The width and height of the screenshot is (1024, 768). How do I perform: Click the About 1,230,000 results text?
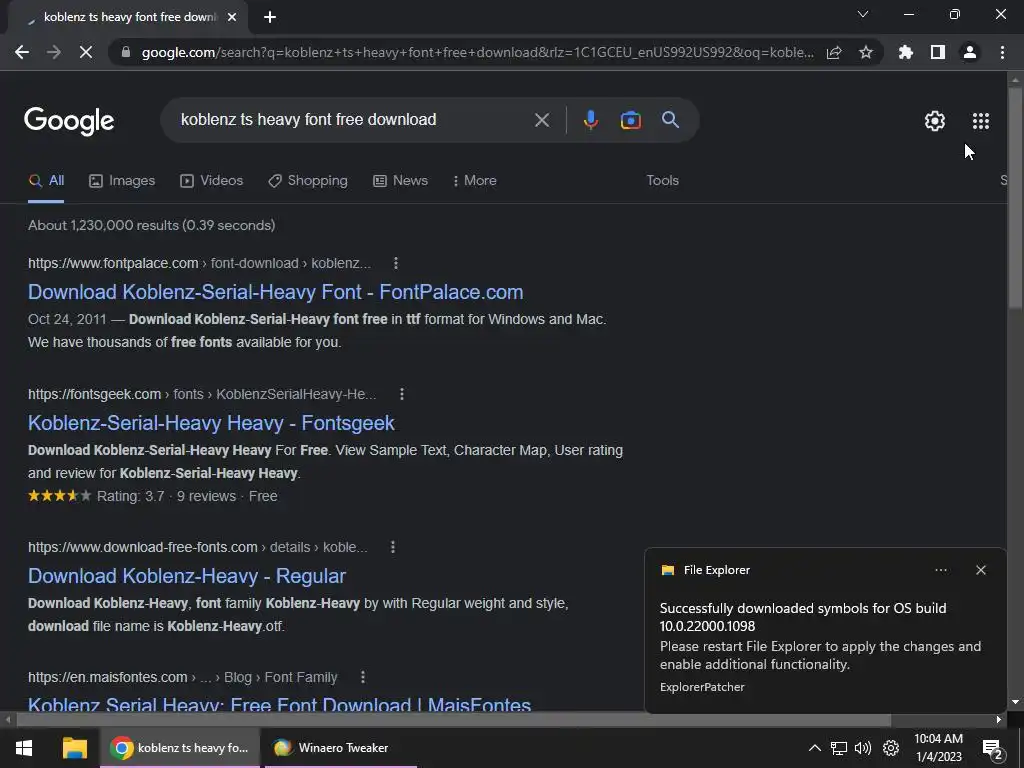point(152,225)
